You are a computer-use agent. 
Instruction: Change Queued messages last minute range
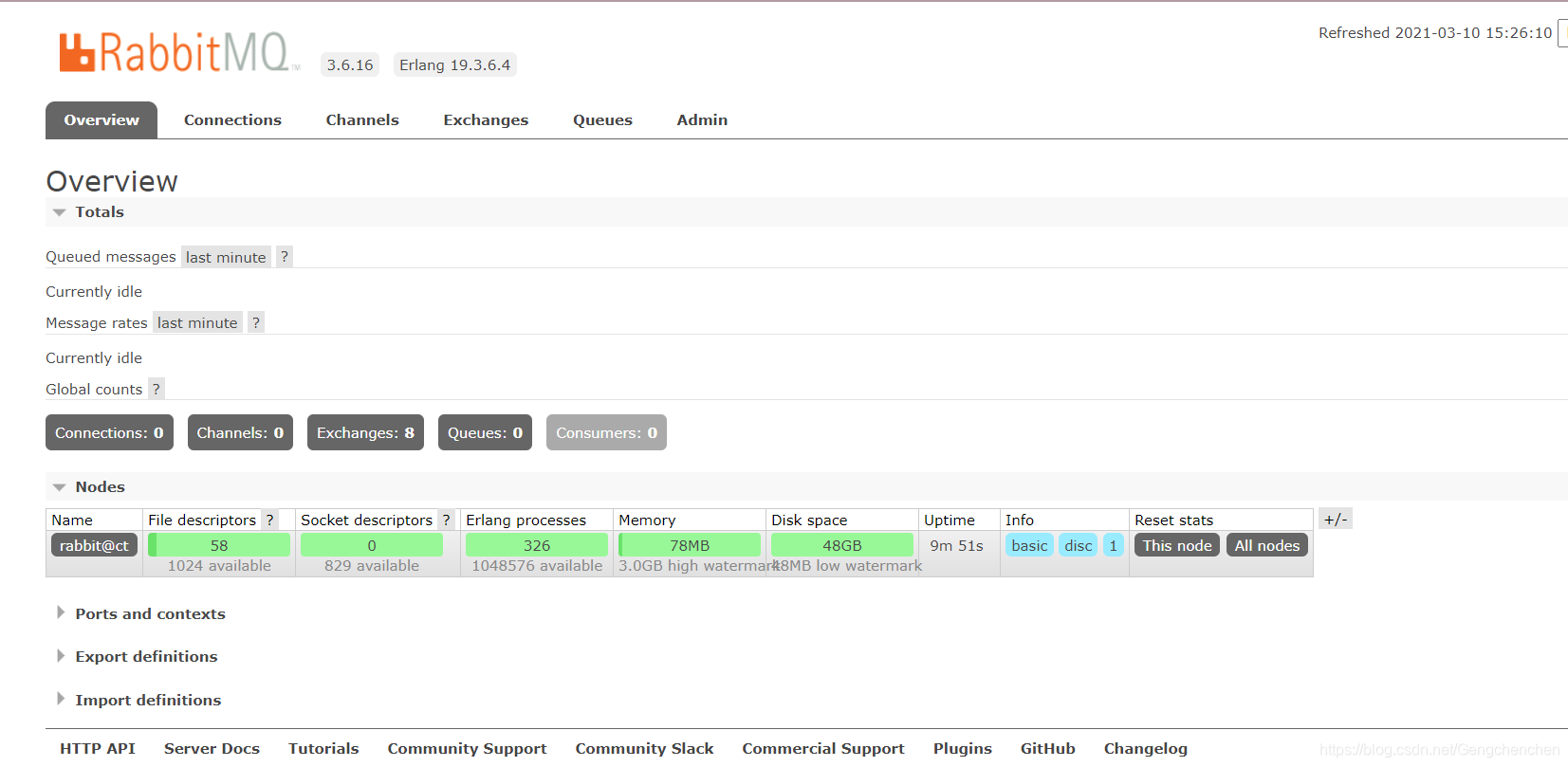(x=226, y=257)
